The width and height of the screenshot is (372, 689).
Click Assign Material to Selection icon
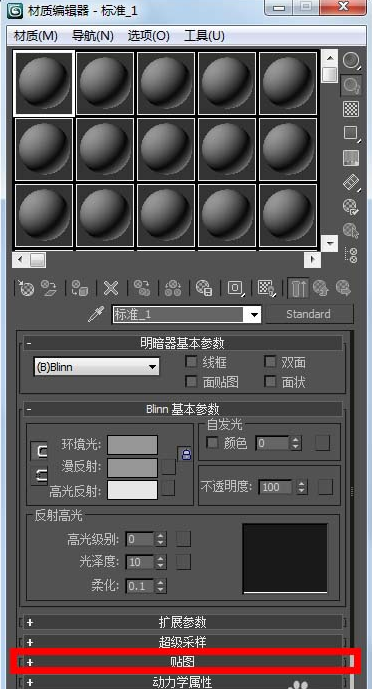[x=79, y=288]
